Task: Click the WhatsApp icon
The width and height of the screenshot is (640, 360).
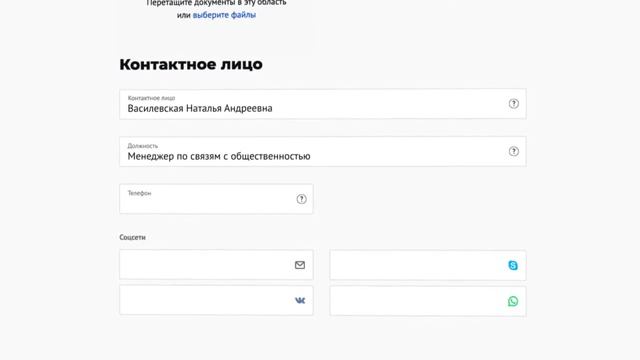Action: point(513,301)
